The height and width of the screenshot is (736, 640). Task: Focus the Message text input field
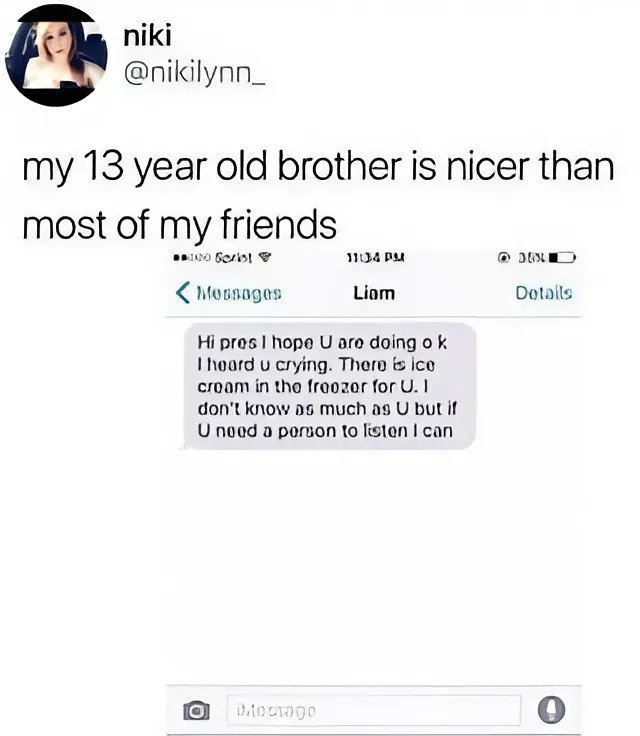(374, 710)
